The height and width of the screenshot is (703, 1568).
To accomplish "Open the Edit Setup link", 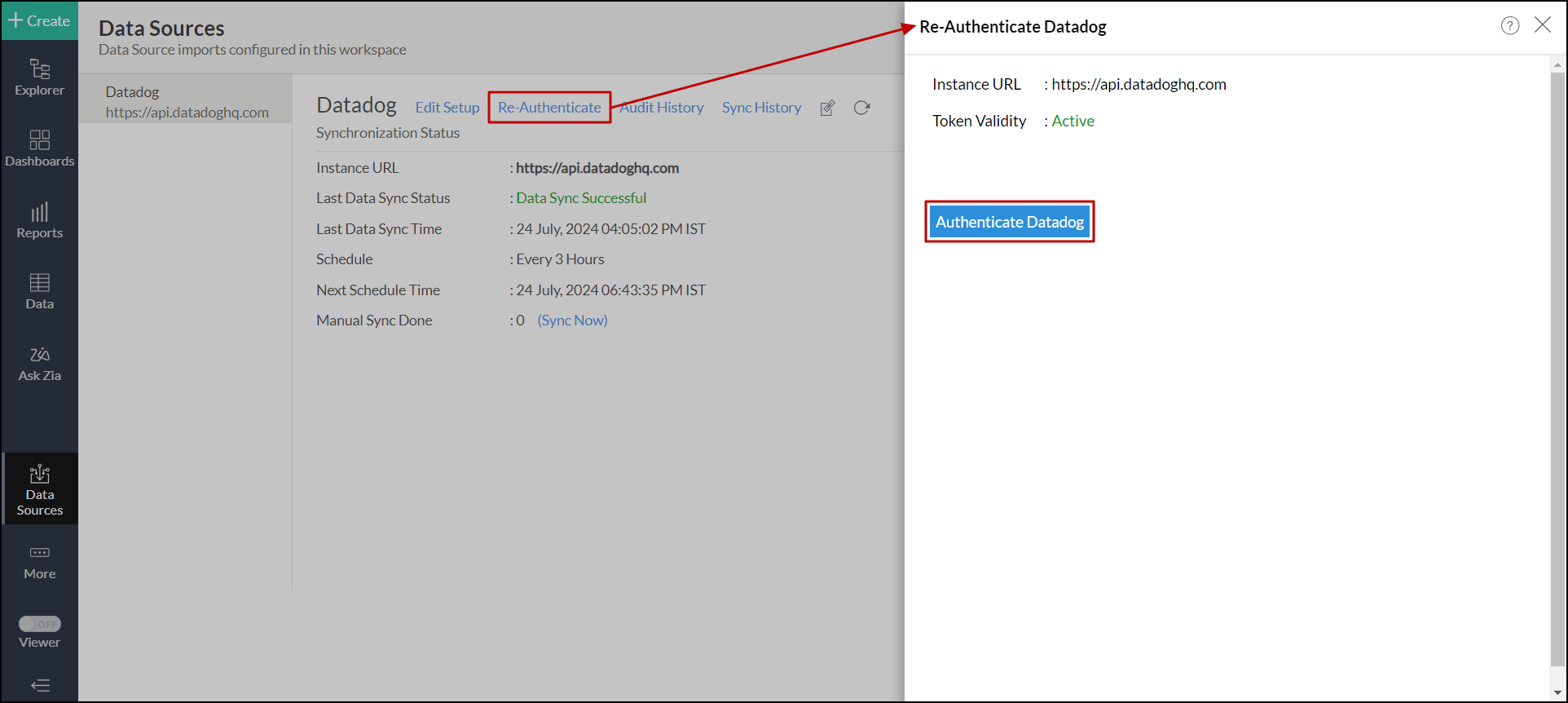I will pos(447,108).
